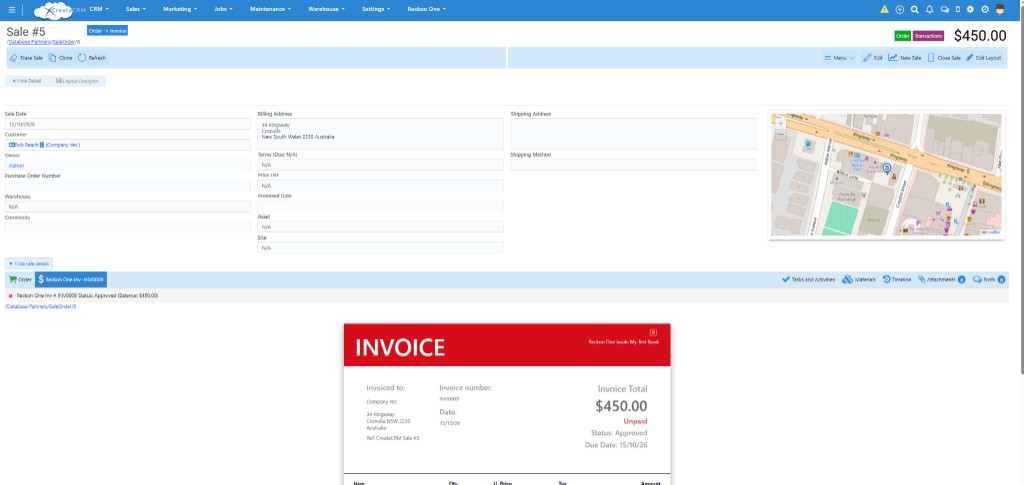Follow the SaleOrder breadcrumb link
This screenshot has width=1024, height=485.
(64, 42)
